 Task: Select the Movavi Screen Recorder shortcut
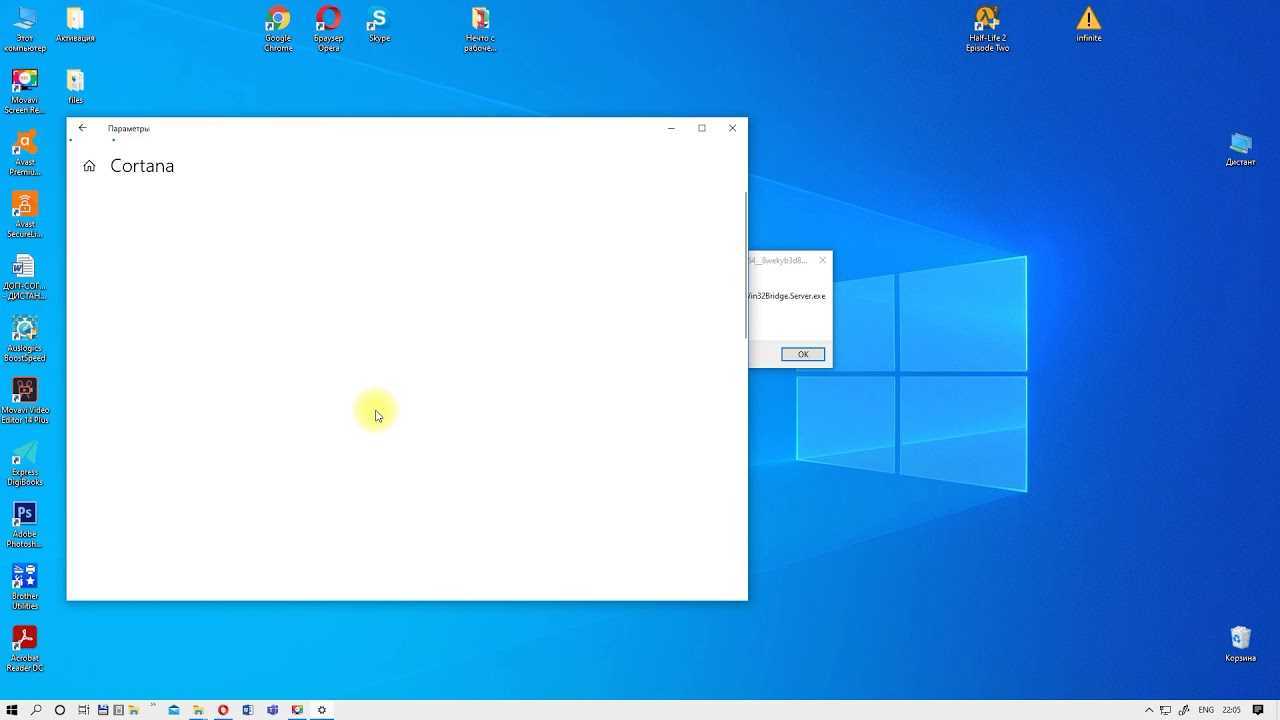25,91
